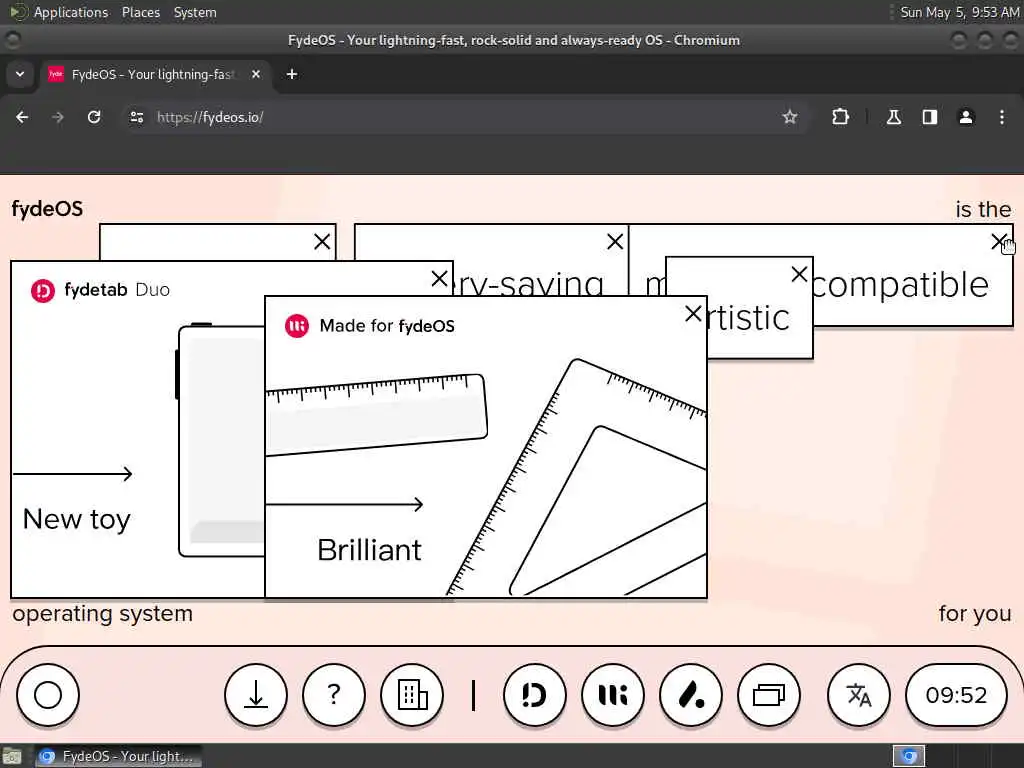Close the saving word card

(615, 242)
